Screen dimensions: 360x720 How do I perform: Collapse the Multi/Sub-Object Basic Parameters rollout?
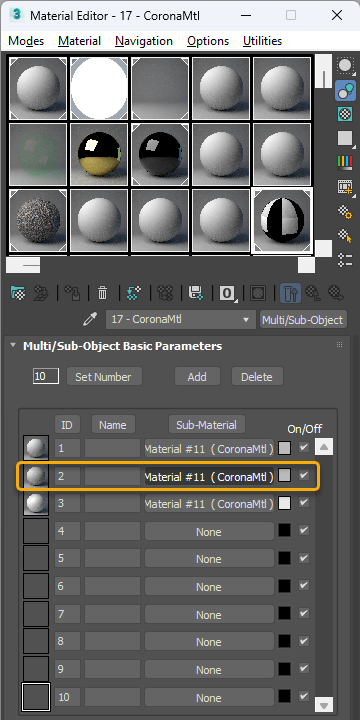coord(13,345)
